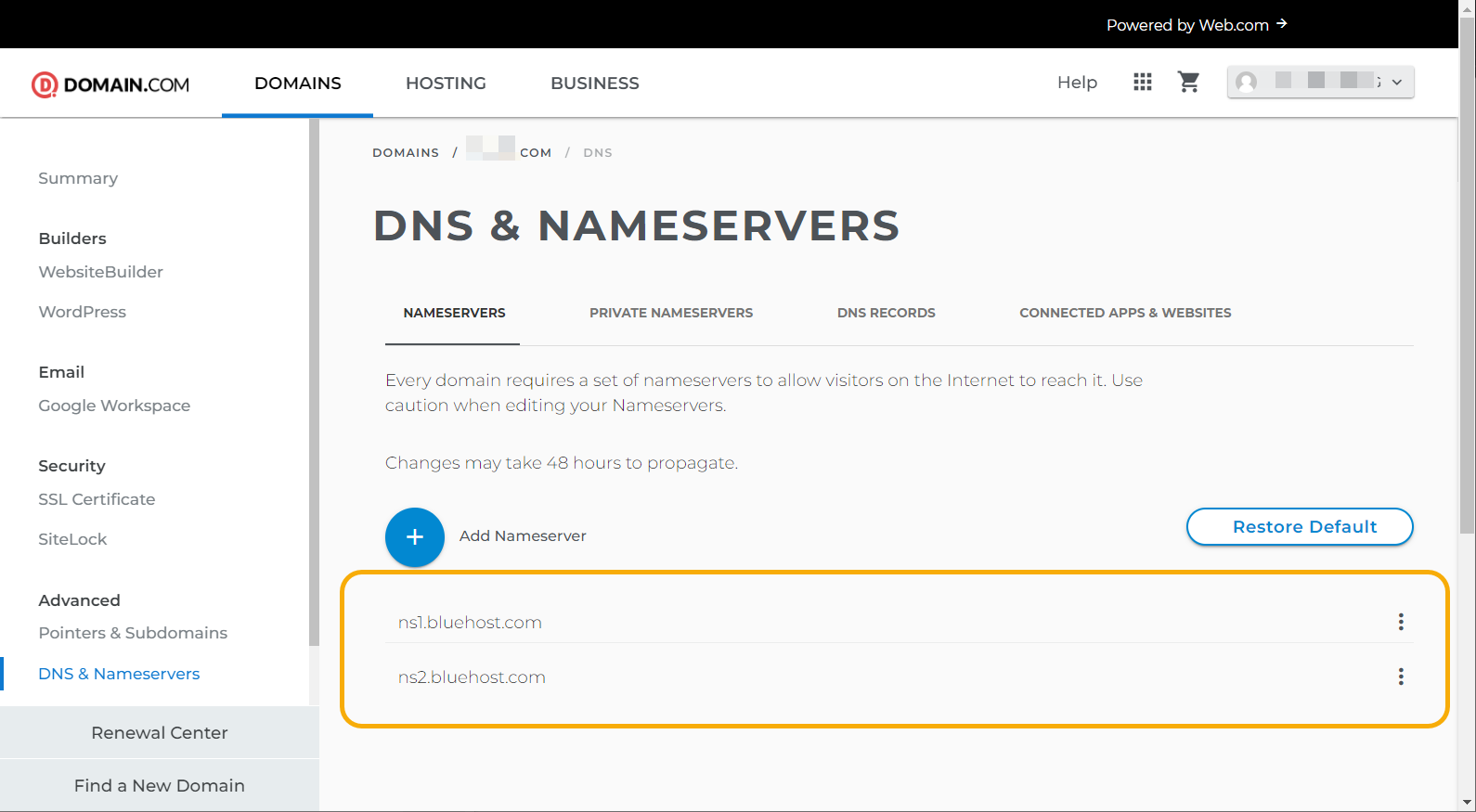Click the ns1.bluehost.com entry

(x=470, y=622)
